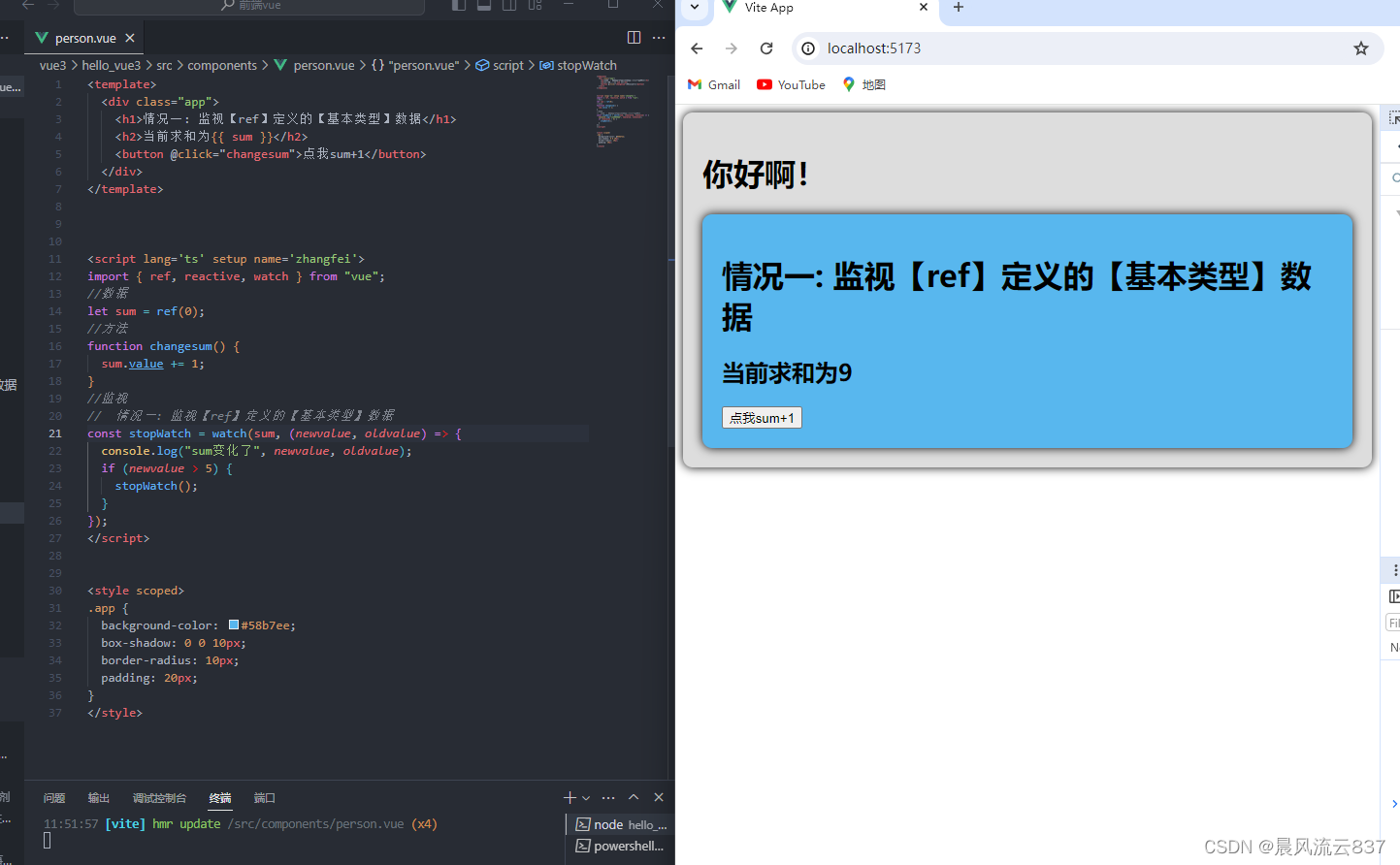This screenshot has height=865, width=1400.
Task: Switch to the 端口 panel tab
Action: 265,798
